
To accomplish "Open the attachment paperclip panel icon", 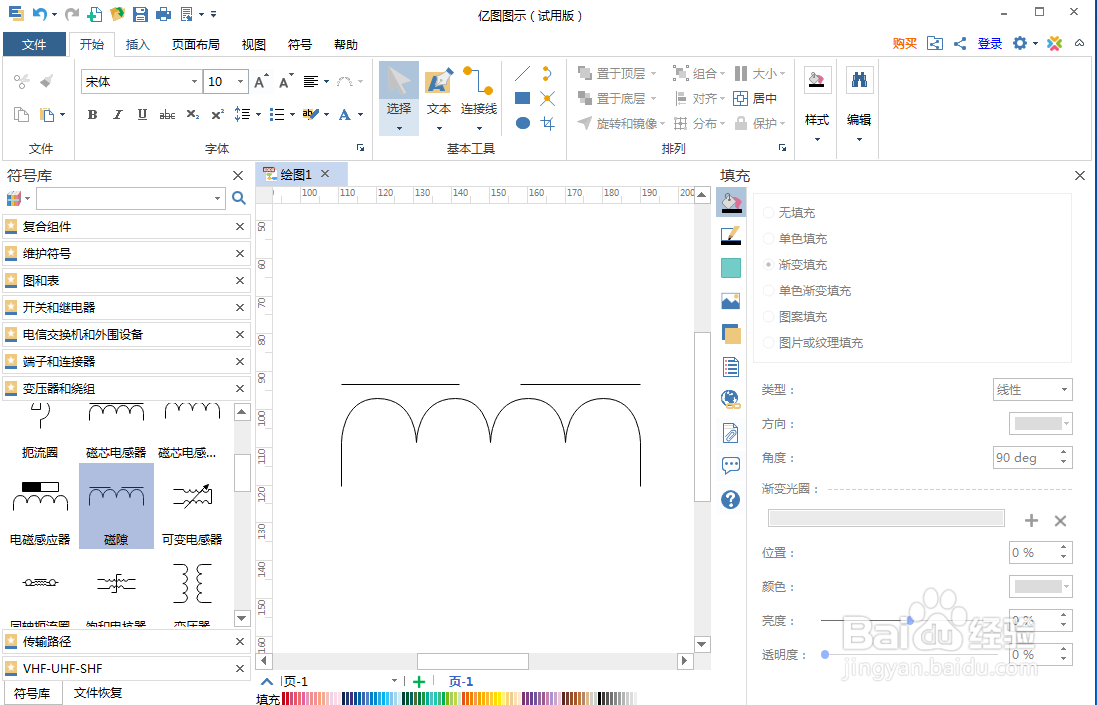I will point(730,433).
